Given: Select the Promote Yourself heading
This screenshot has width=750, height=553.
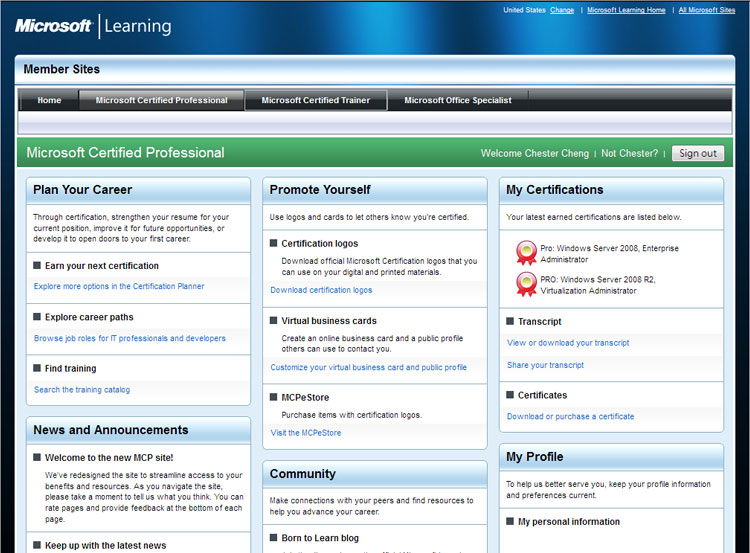Looking at the screenshot, I should (320, 190).
